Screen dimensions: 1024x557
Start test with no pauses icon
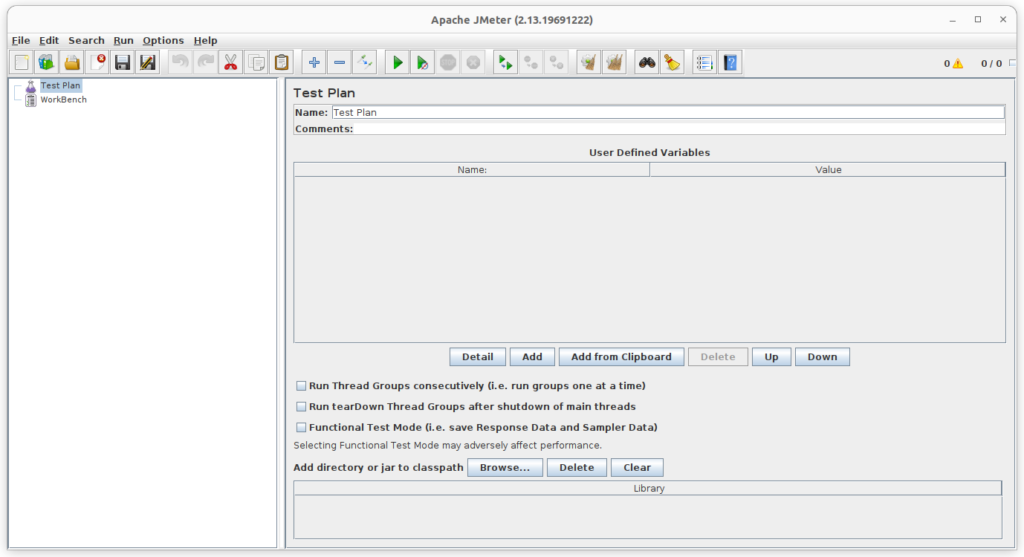(423, 63)
